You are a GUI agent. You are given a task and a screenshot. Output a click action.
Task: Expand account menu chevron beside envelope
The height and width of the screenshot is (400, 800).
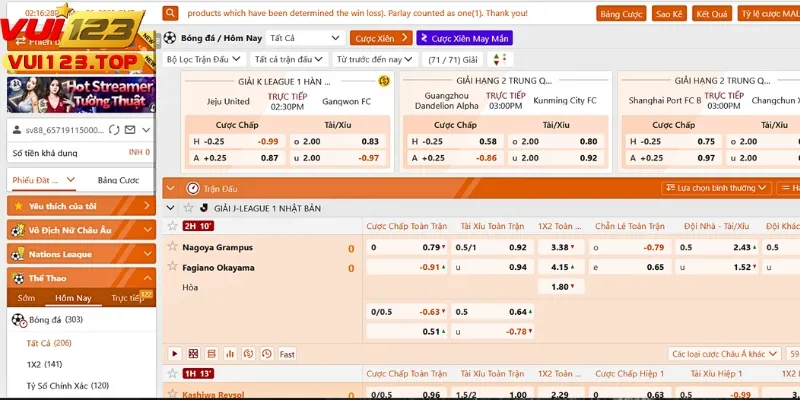pyautogui.click(x=146, y=130)
